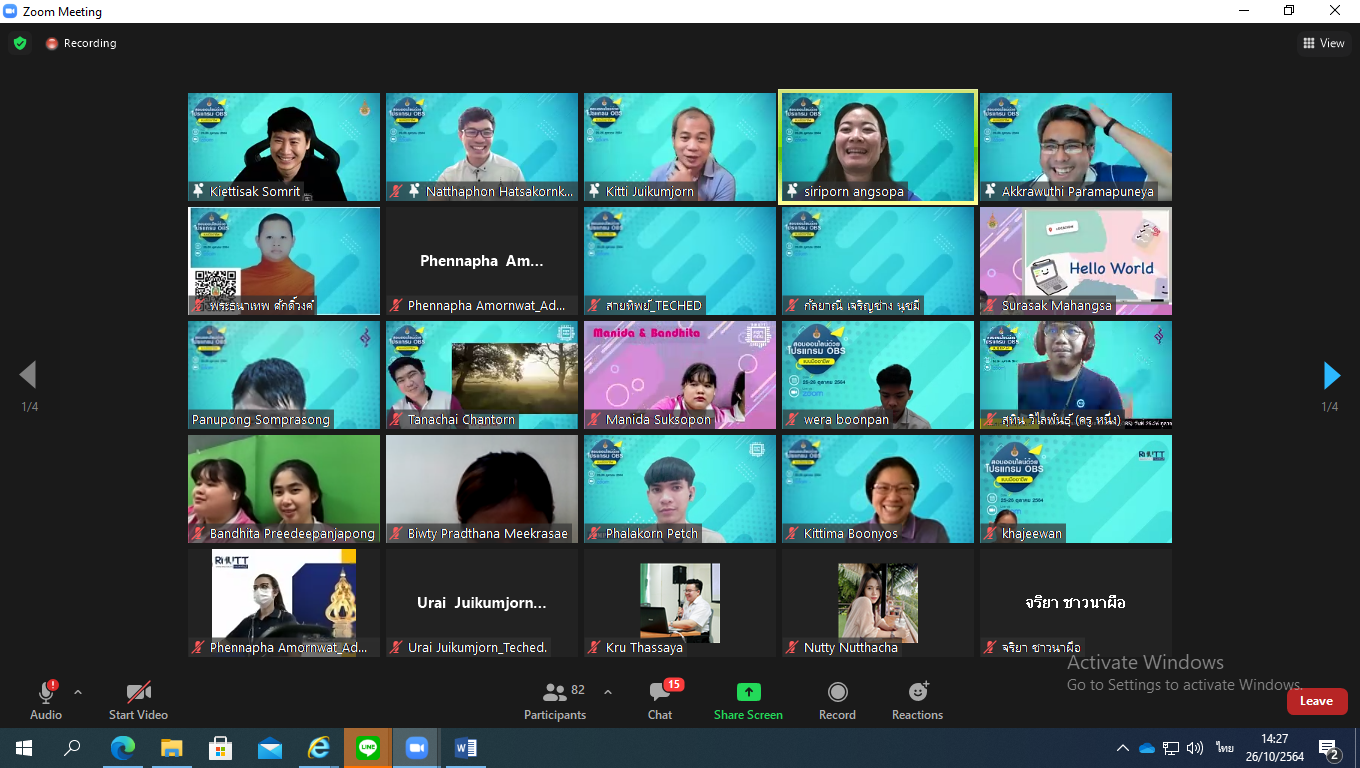
Task: Click the red Recording indicator
Action: click(81, 43)
